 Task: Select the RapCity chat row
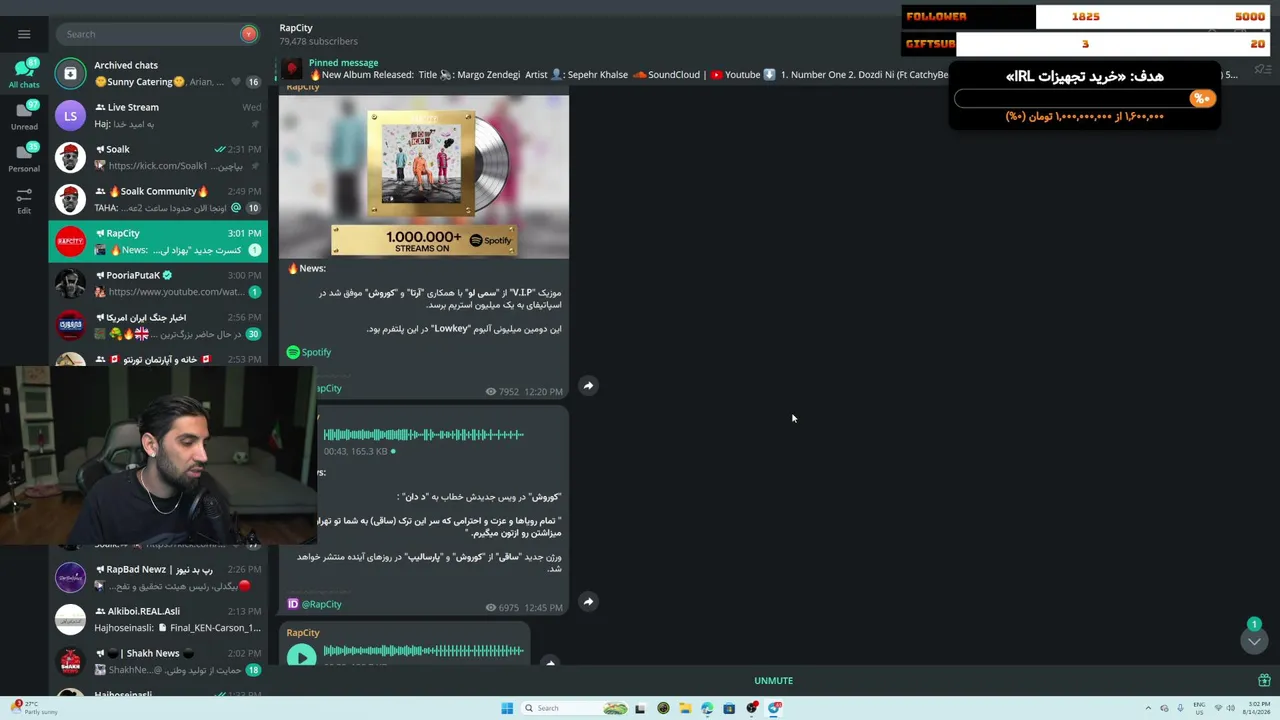(x=158, y=241)
